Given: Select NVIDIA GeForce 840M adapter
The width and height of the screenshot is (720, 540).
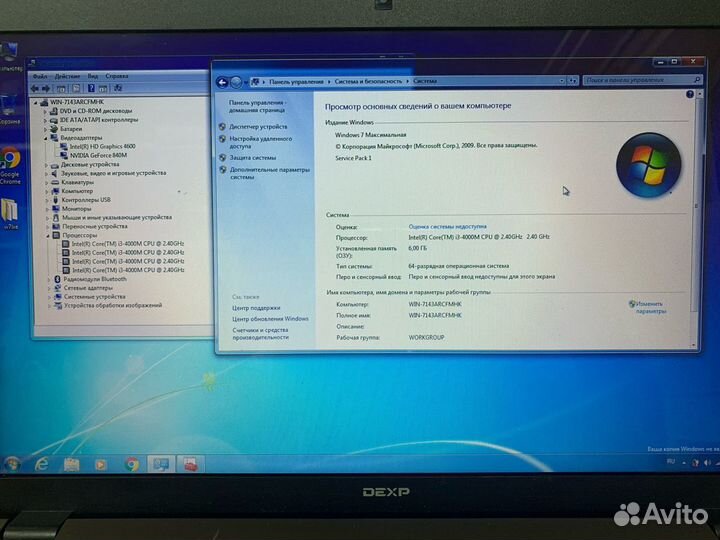Looking at the screenshot, I should pyautogui.click(x=98, y=155).
